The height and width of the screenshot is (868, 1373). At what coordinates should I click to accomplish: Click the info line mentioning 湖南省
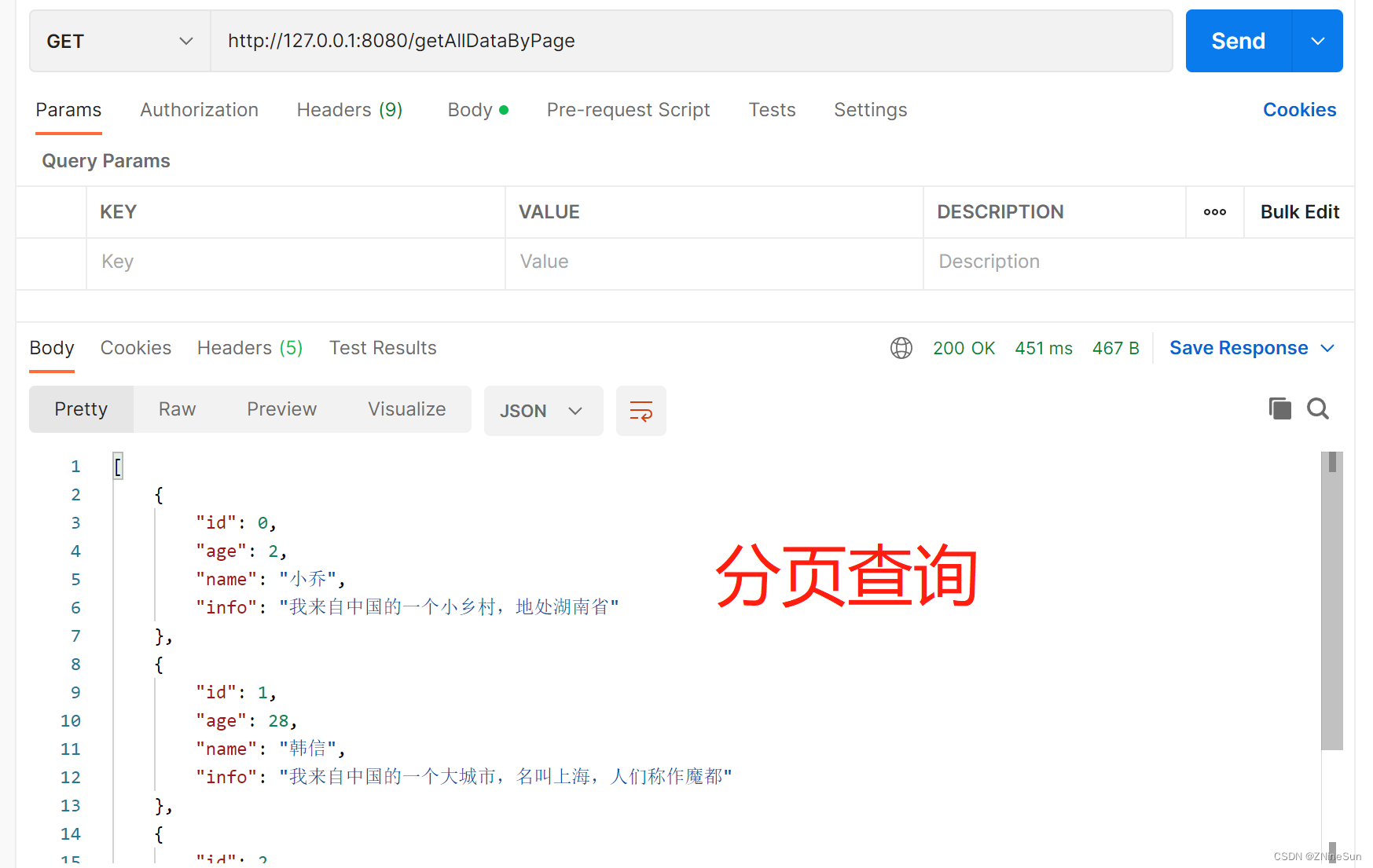[408, 608]
